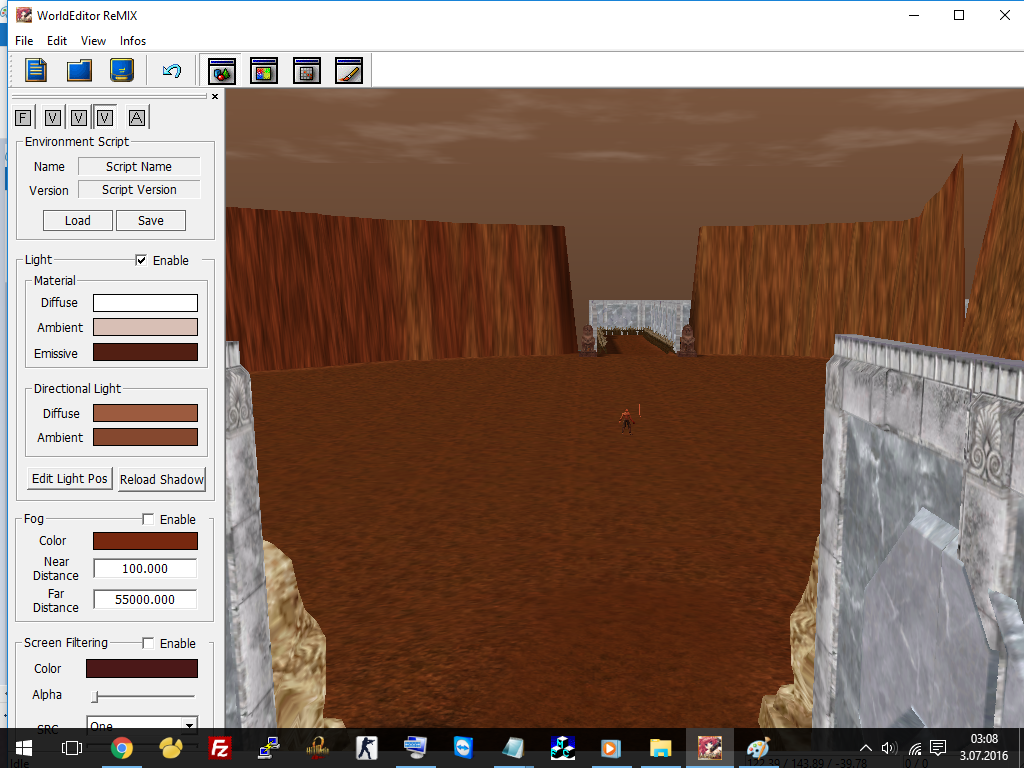Pick the Directional Light Ambient color
Image resolution: width=1024 pixels, height=768 pixels.
(145, 437)
